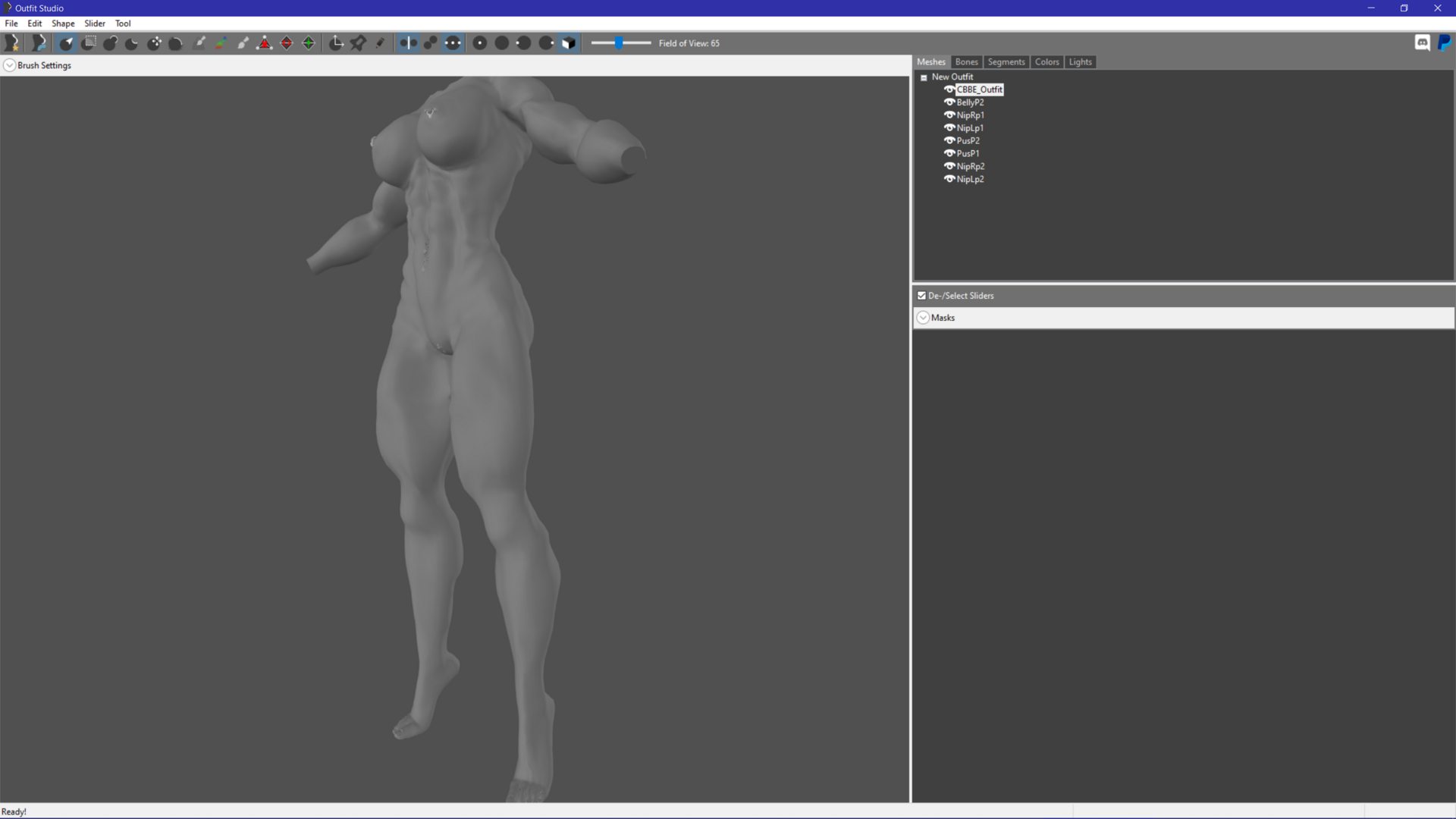The height and width of the screenshot is (819, 1456).
Task: Select the Mask brush tool
Action: click(89, 43)
